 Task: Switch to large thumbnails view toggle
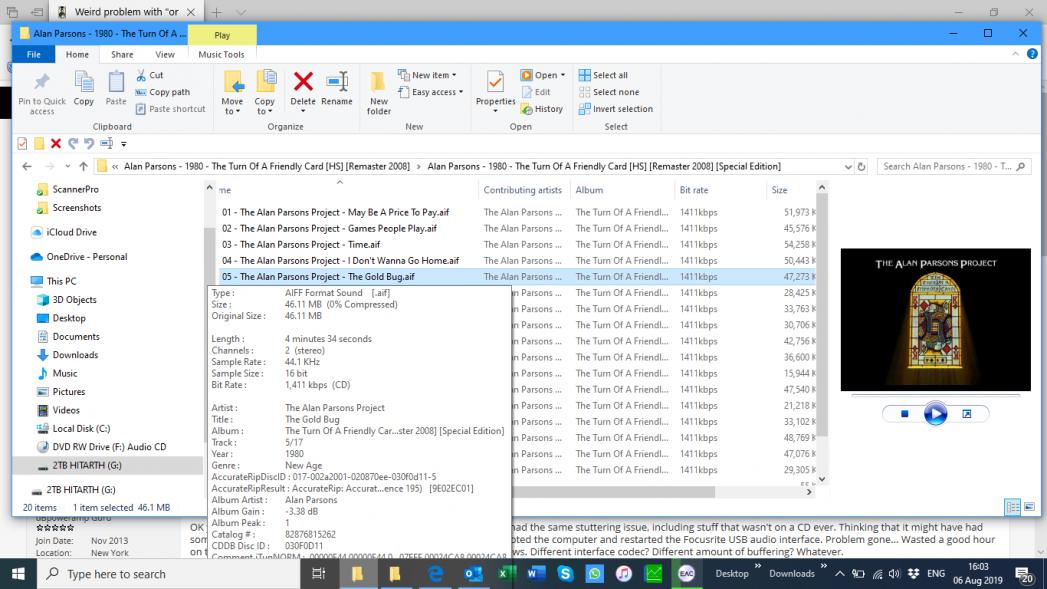point(1027,508)
